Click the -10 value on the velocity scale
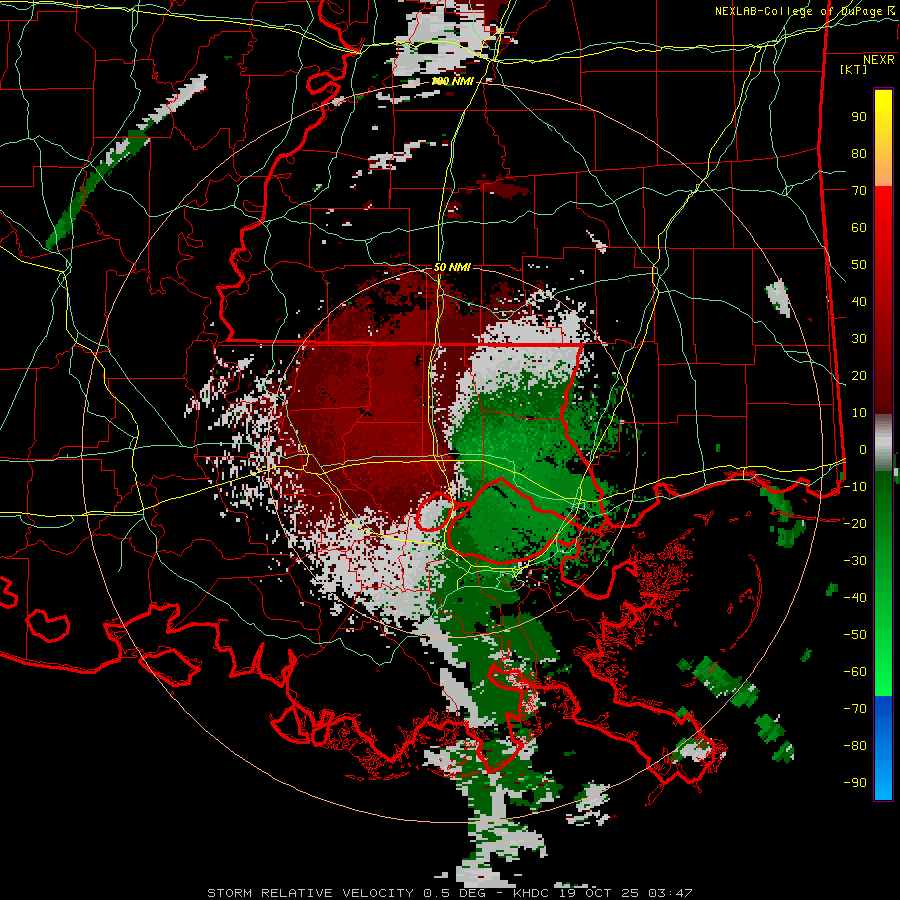The height and width of the screenshot is (900, 900). click(x=855, y=487)
